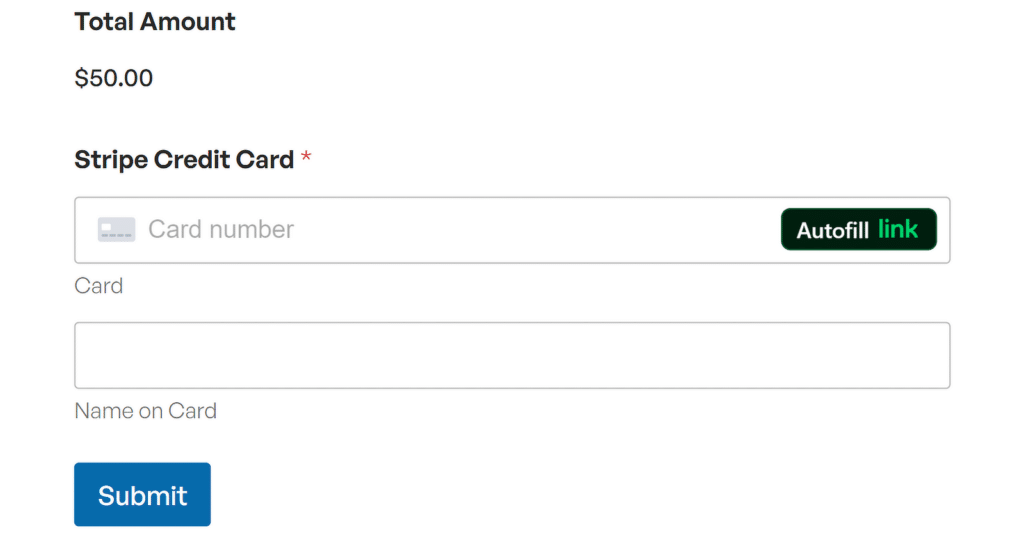Viewport: 1024px width, 534px height.
Task: Click the credit card icon in the card field
Action: (116, 230)
